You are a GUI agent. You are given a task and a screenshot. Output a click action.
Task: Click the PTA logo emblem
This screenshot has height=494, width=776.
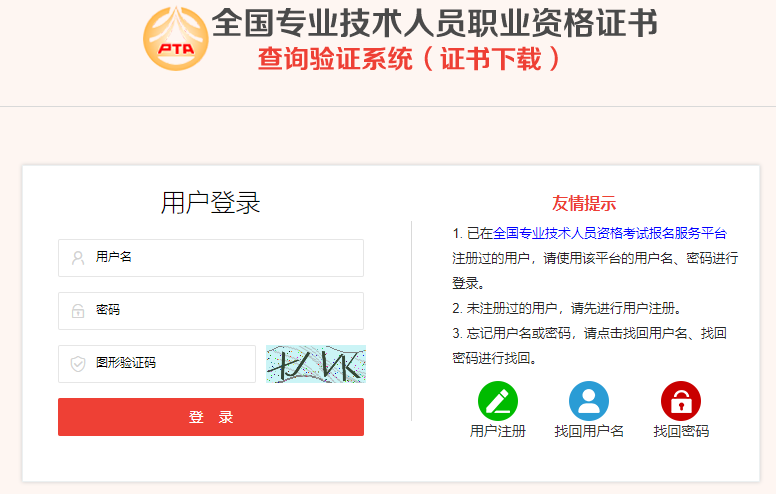click(x=176, y=39)
